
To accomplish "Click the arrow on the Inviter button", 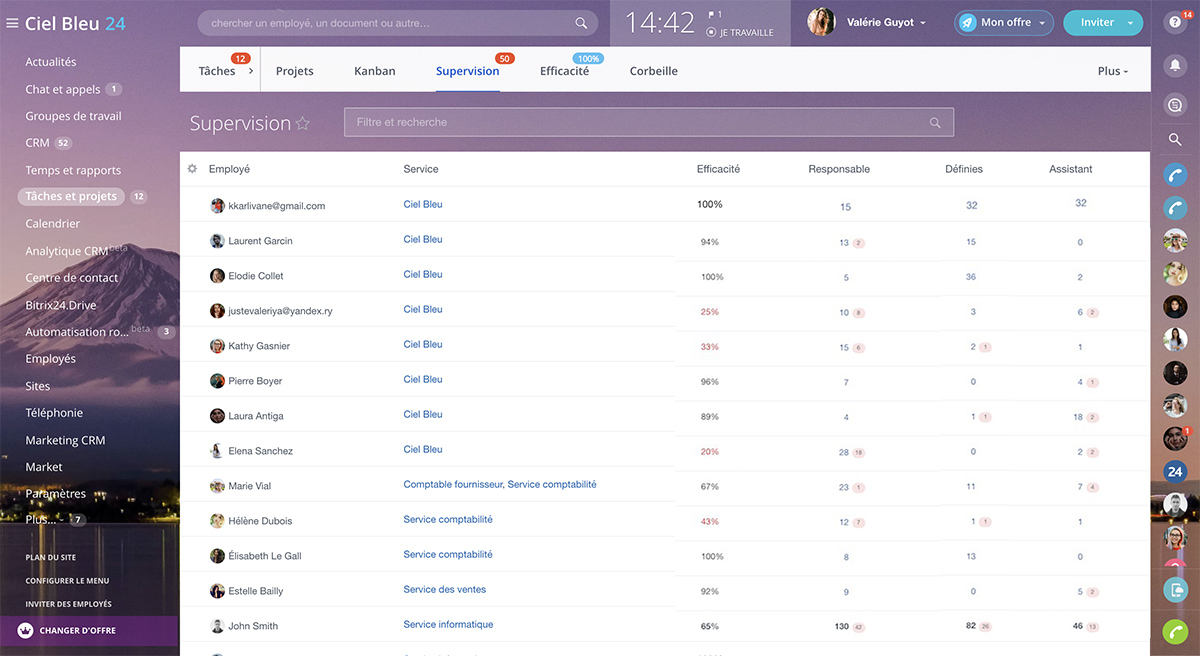I will [x=1130, y=23].
